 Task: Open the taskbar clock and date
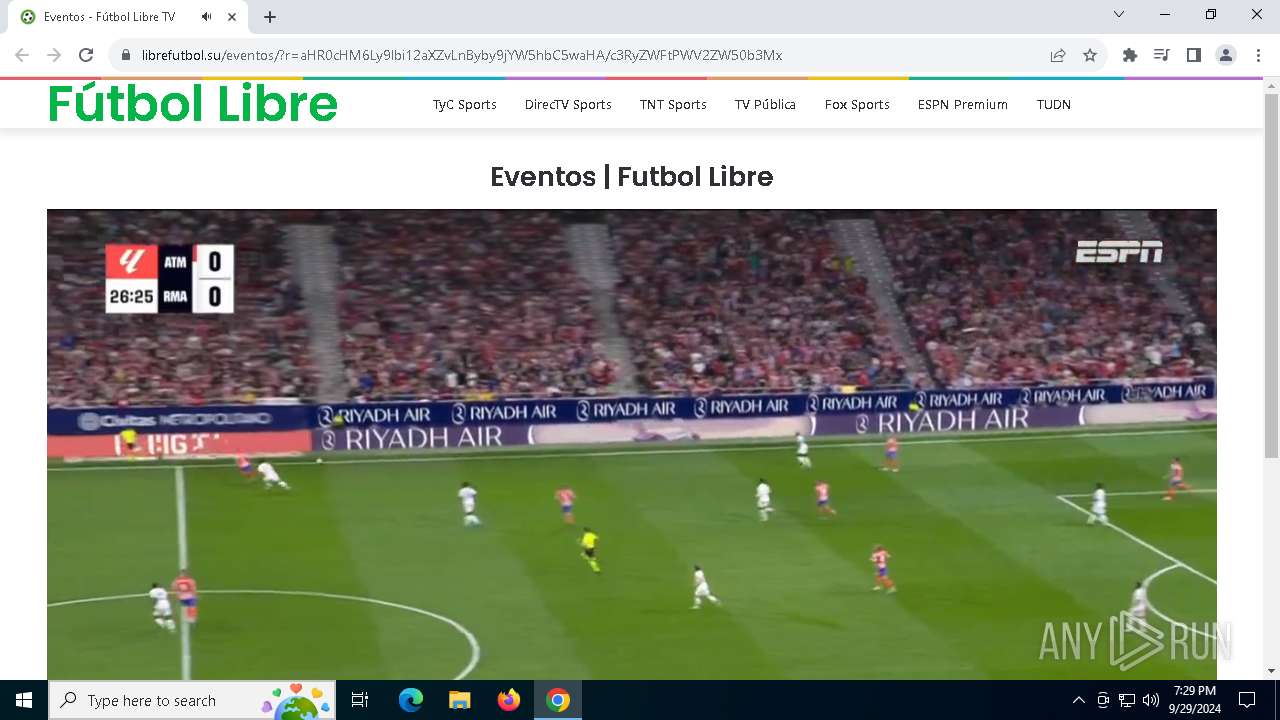coord(1194,700)
